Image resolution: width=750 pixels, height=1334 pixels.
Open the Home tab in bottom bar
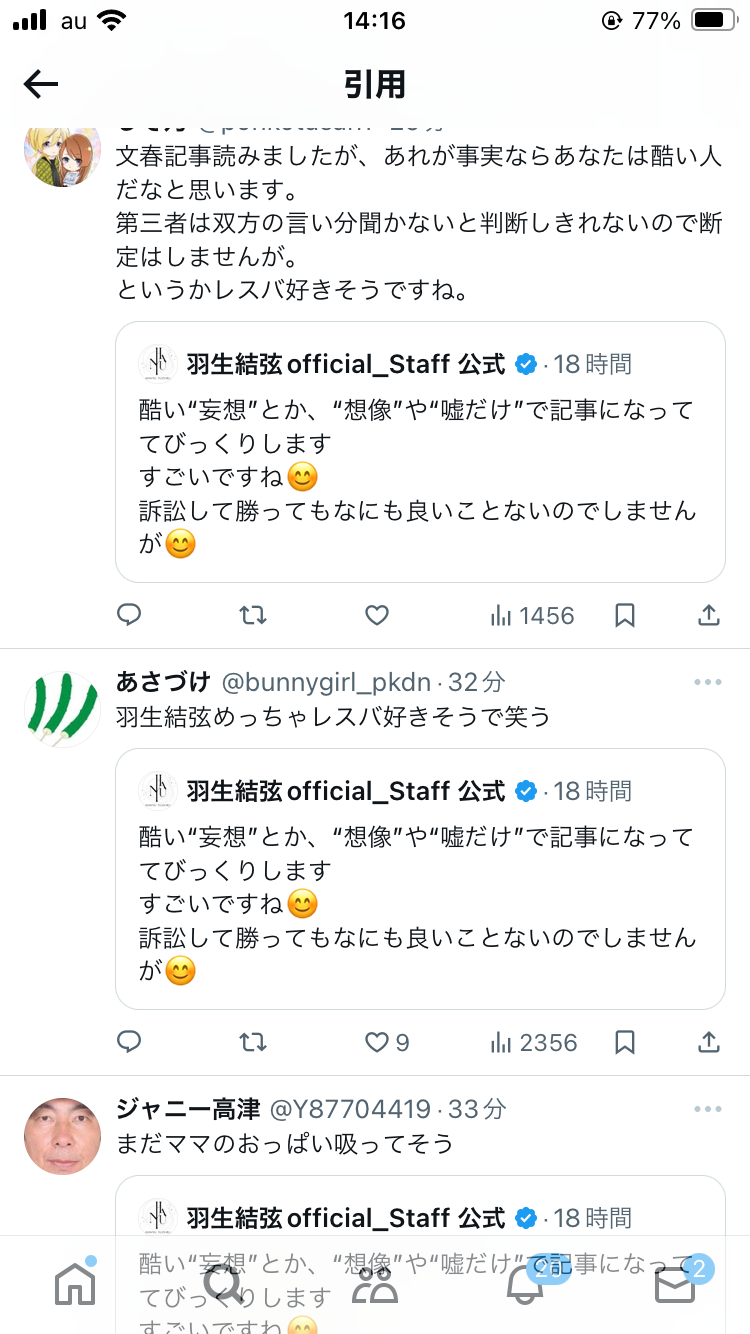pos(75,1284)
